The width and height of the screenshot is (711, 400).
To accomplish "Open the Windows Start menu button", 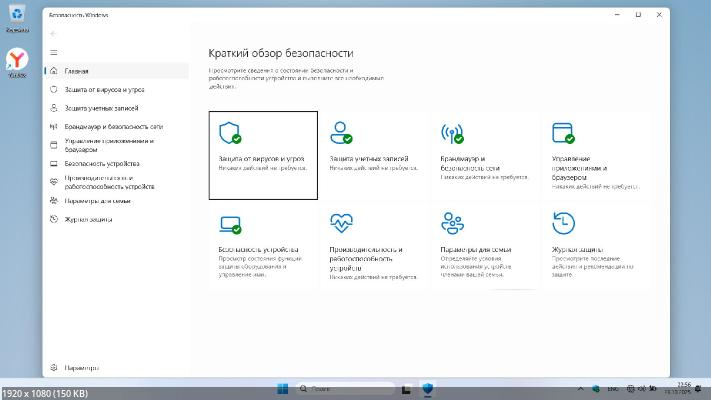I will coord(282,387).
